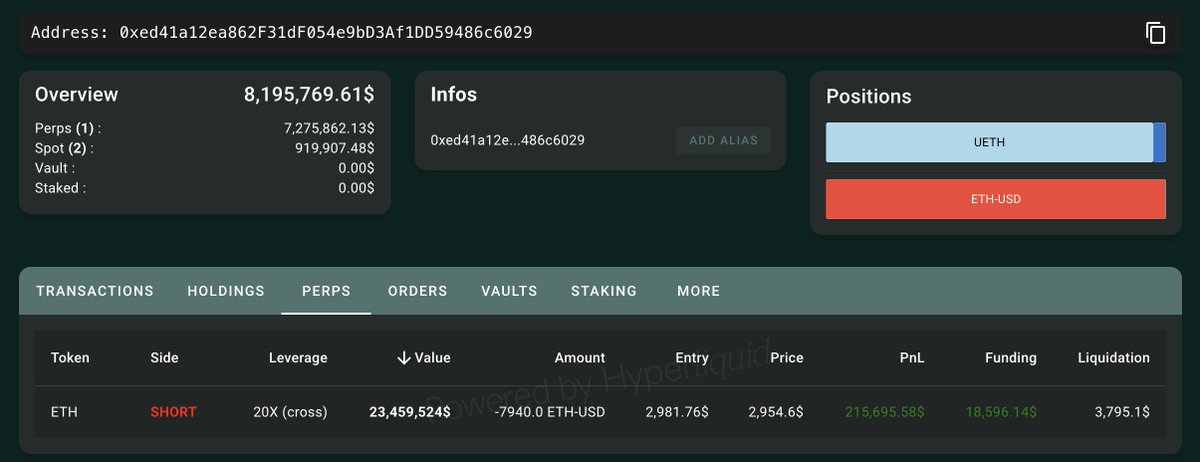Click the Liquidation column header
Viewport: 1200px width, 462px height.
coord(1113,358)
